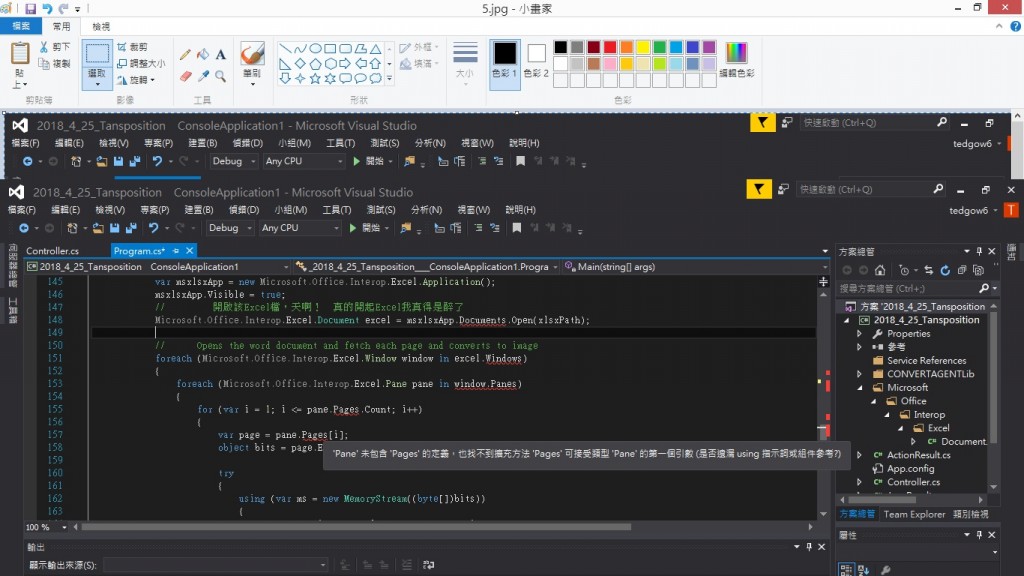The image size is (1024, 576).
Task: Toggle auto-hide pin on Solution Explorer panel
Action: [979, 251]
